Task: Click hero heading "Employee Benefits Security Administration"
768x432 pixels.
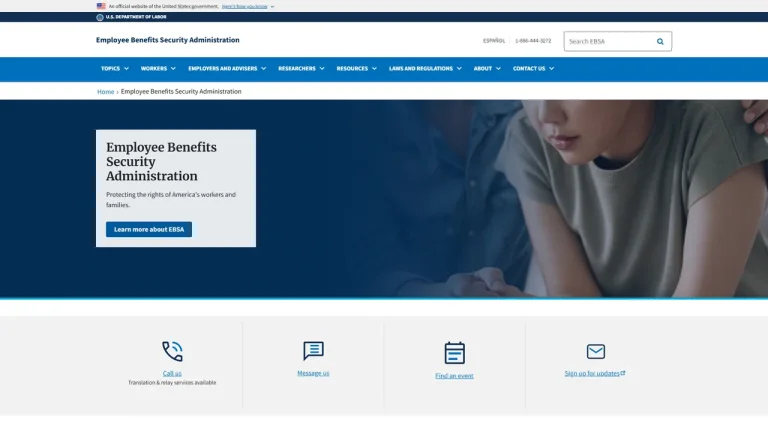Action: [x=162, y=162]
